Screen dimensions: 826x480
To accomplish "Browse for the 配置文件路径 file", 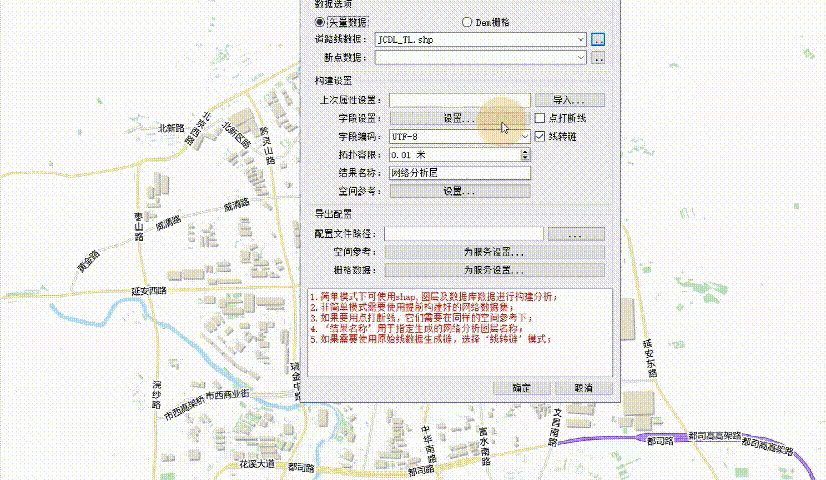I will click(574, 234).
